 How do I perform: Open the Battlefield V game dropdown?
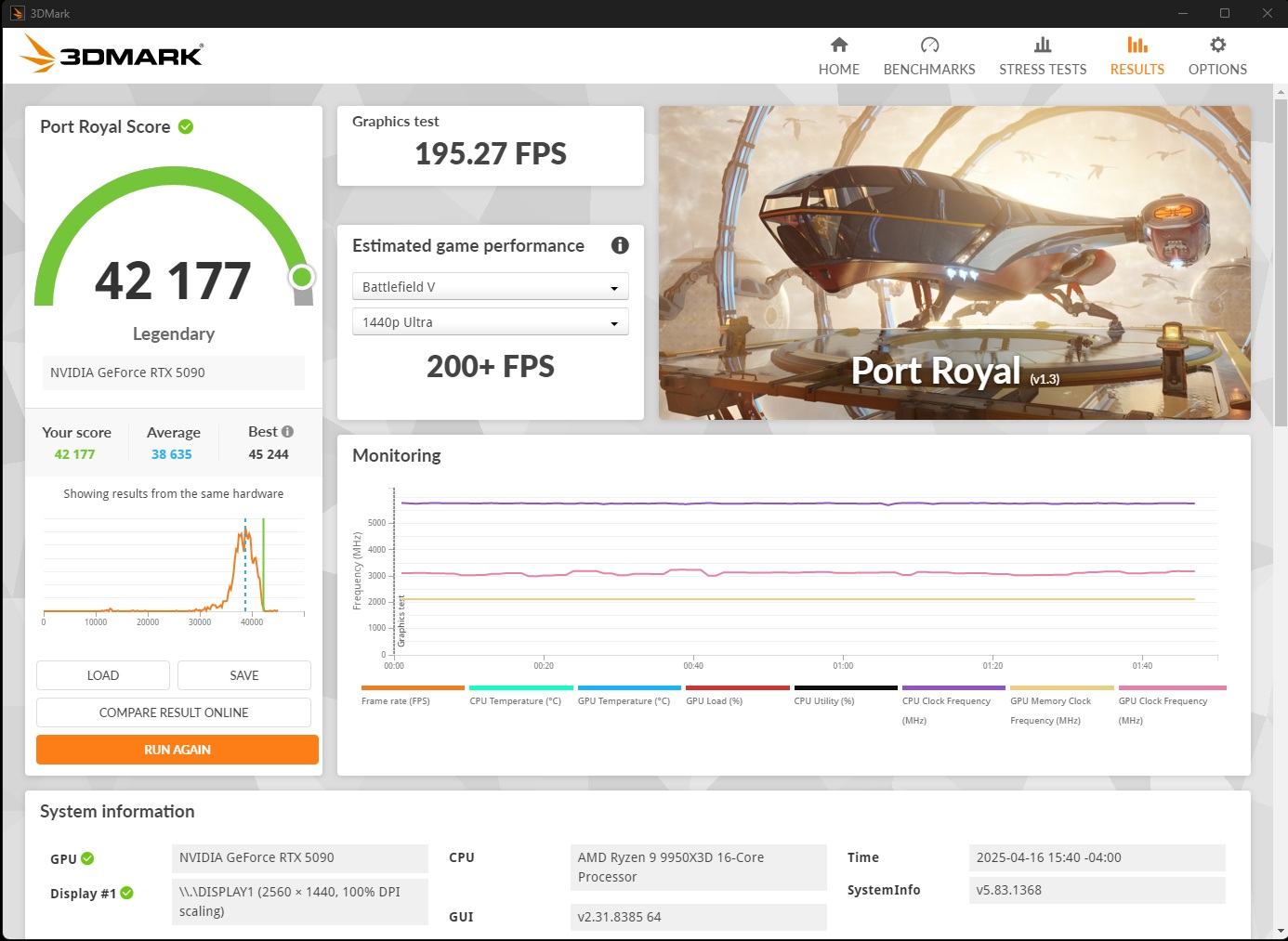coord(491,286)
